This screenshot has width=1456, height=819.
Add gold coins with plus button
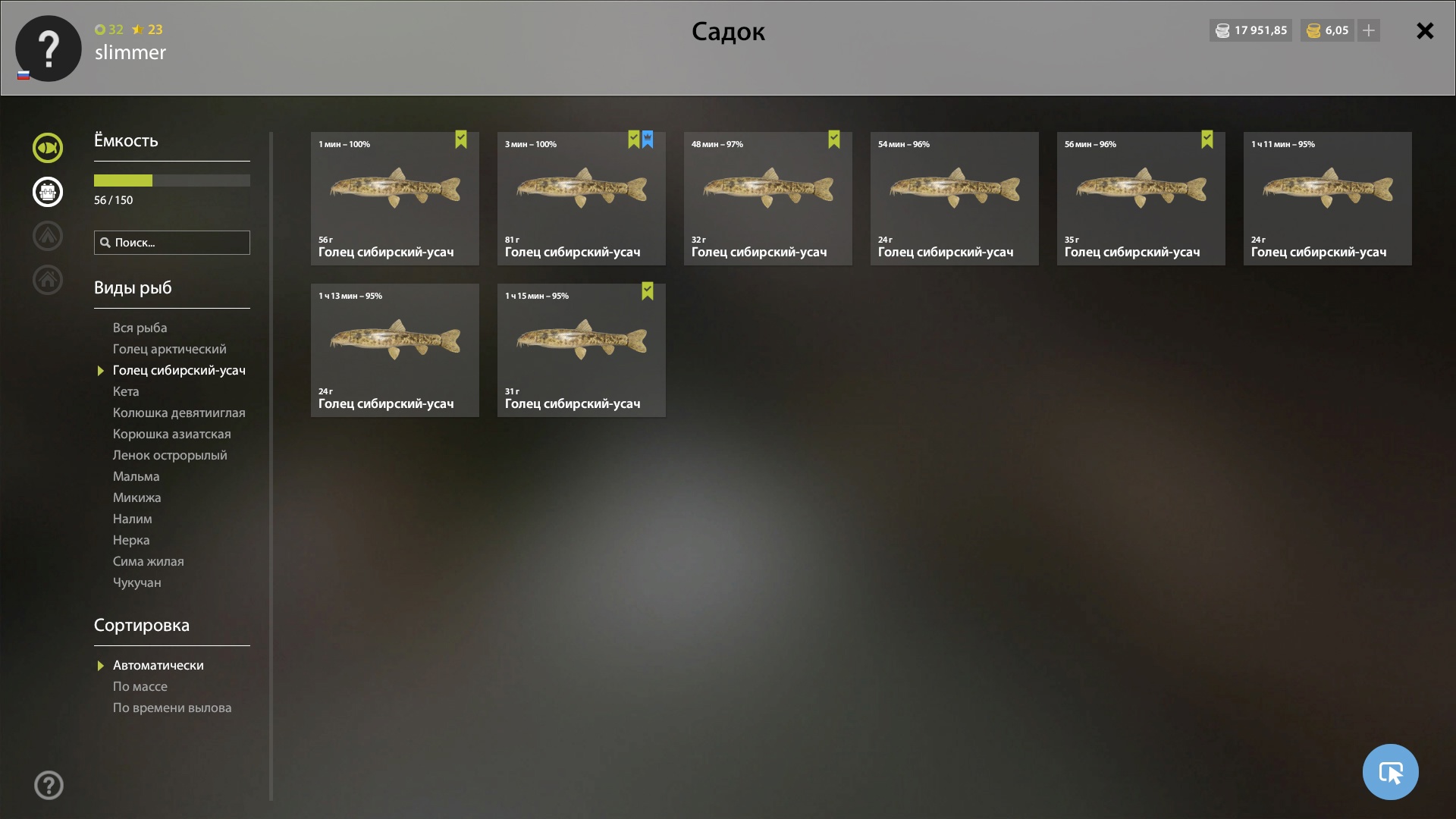(1368, 30)
